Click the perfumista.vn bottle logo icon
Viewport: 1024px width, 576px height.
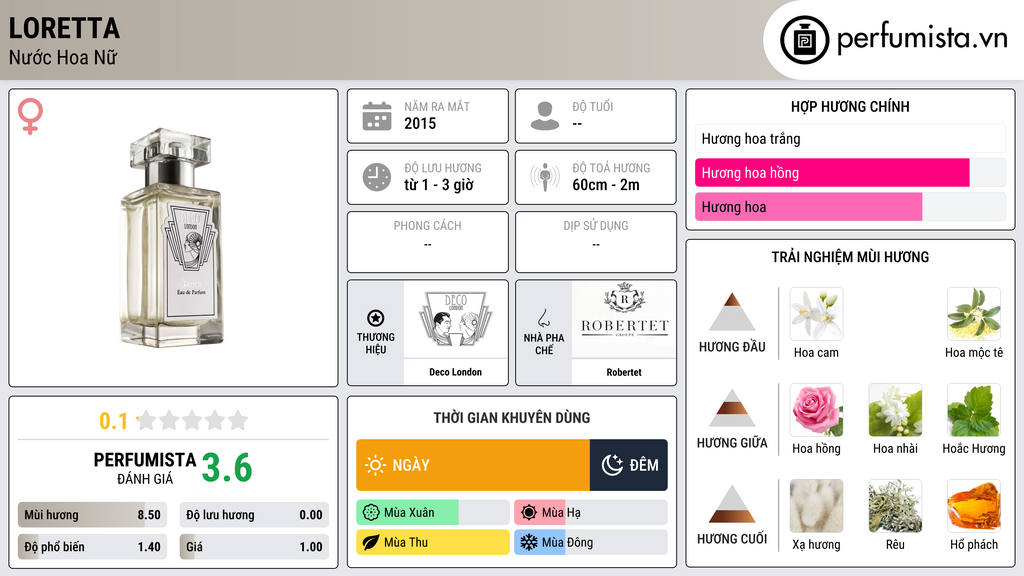click(x=805, y=40)
